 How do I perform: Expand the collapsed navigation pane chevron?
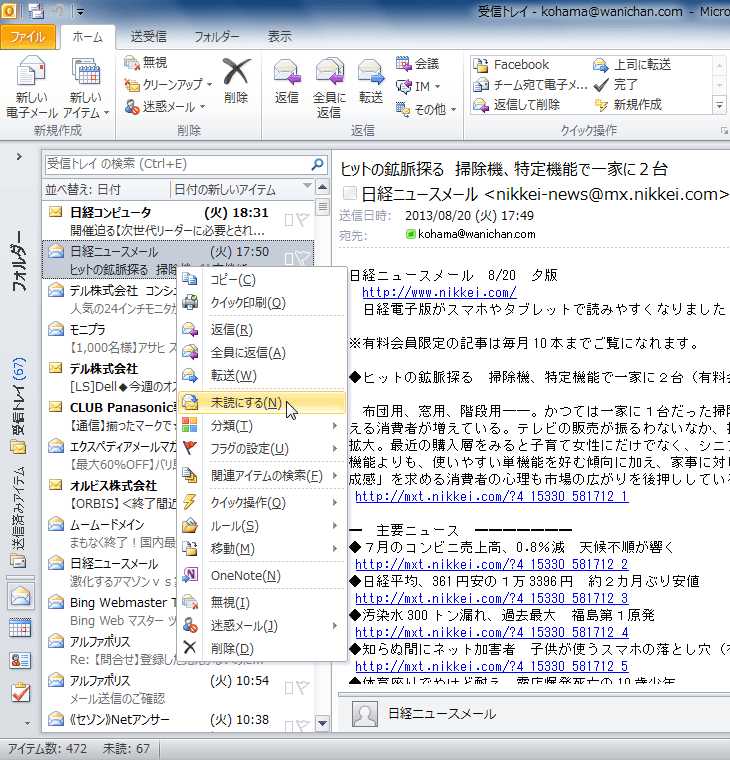pyautogui.click(x=19, y=157)
